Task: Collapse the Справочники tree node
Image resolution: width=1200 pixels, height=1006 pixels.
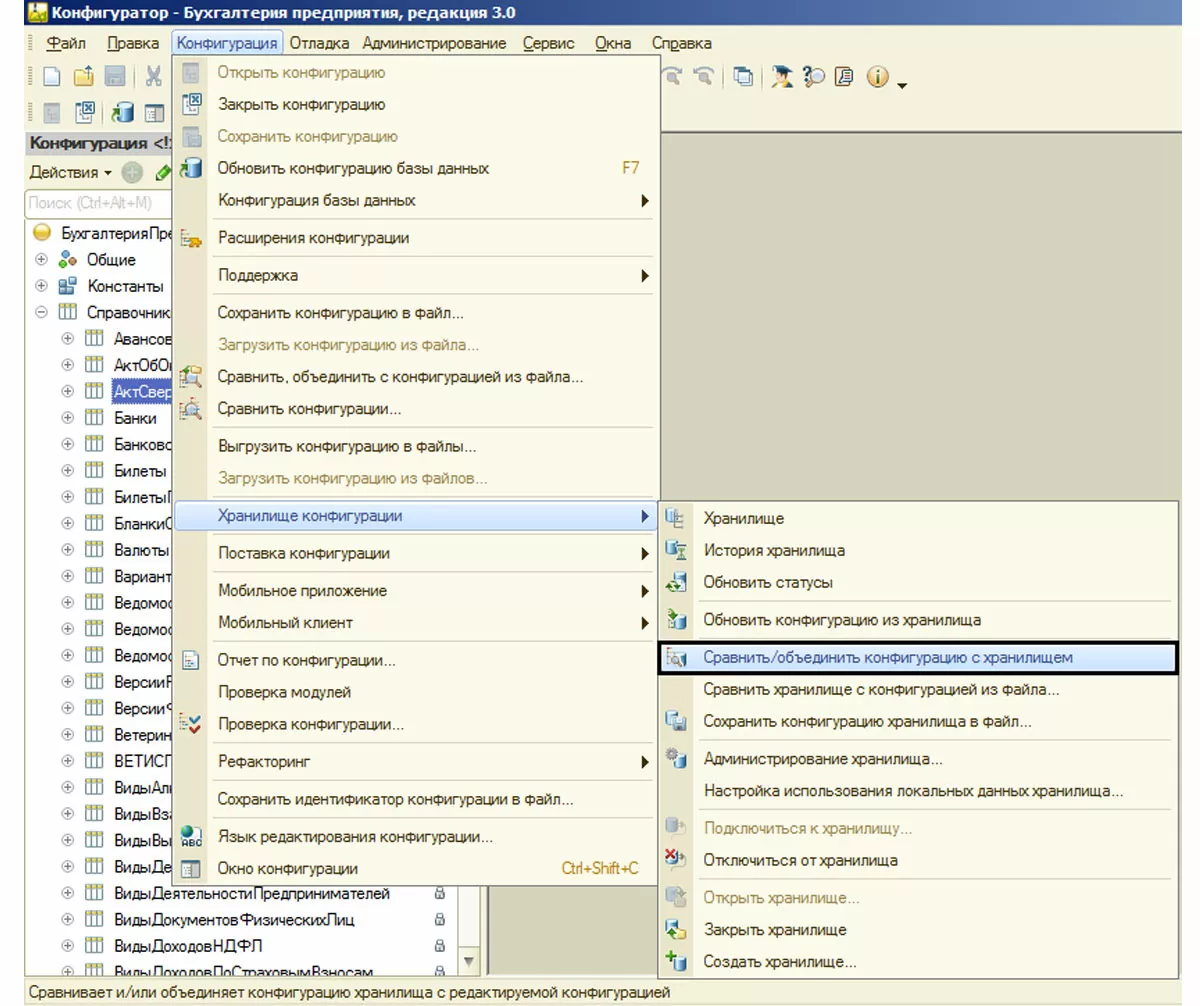Action: pyautogui.click(x=41, y=312)
